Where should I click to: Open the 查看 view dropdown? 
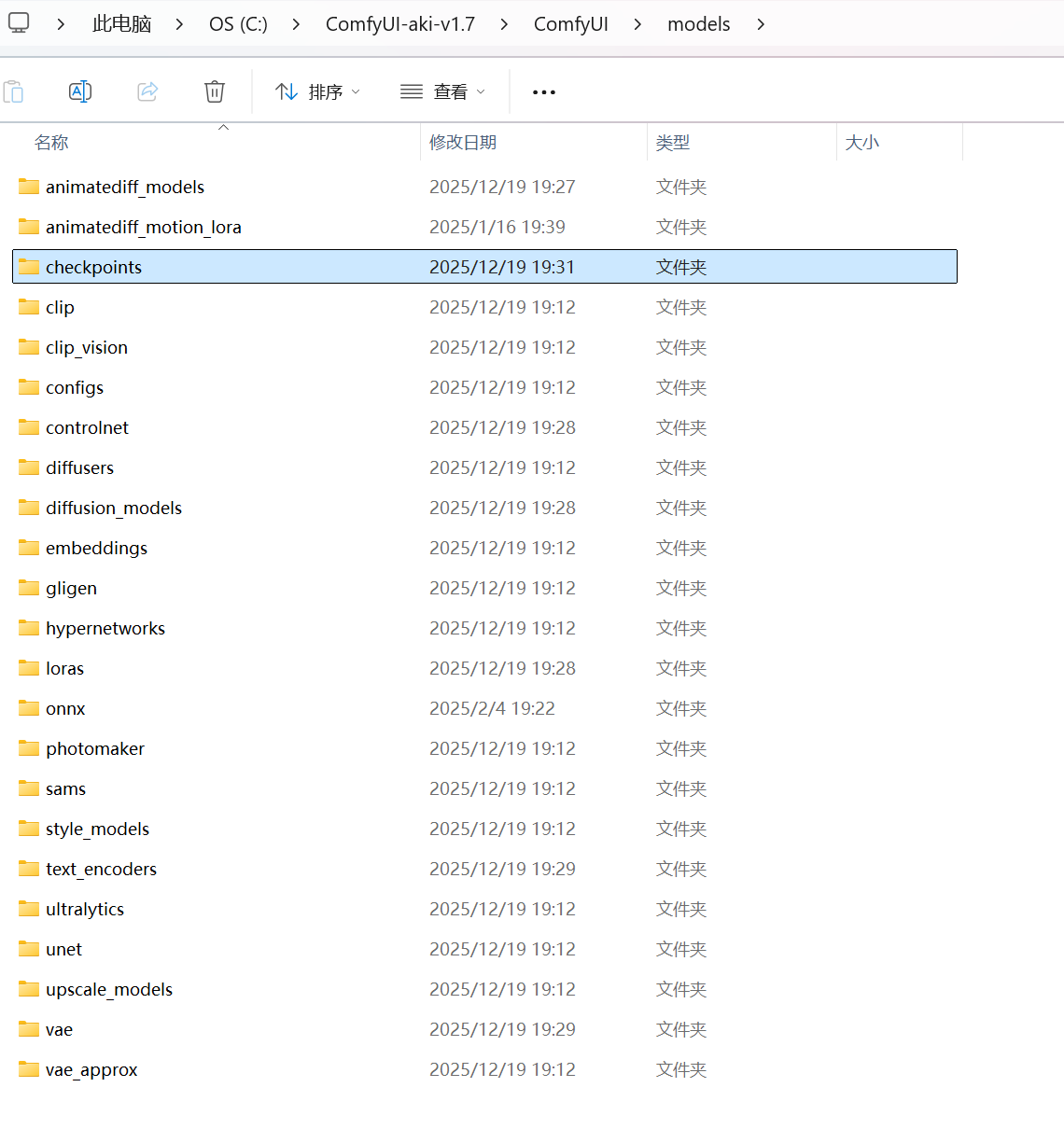click(x=442, y=91)
